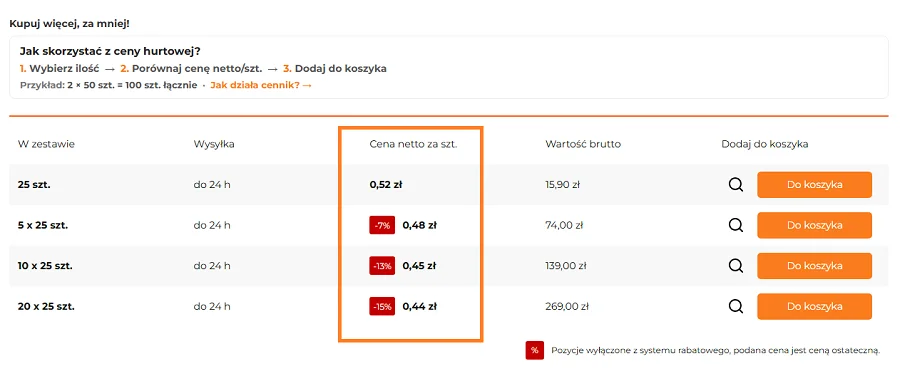This screenshot has height=371, width=900.
Task: Click the red % legend icon
Action: click(534, 350)
